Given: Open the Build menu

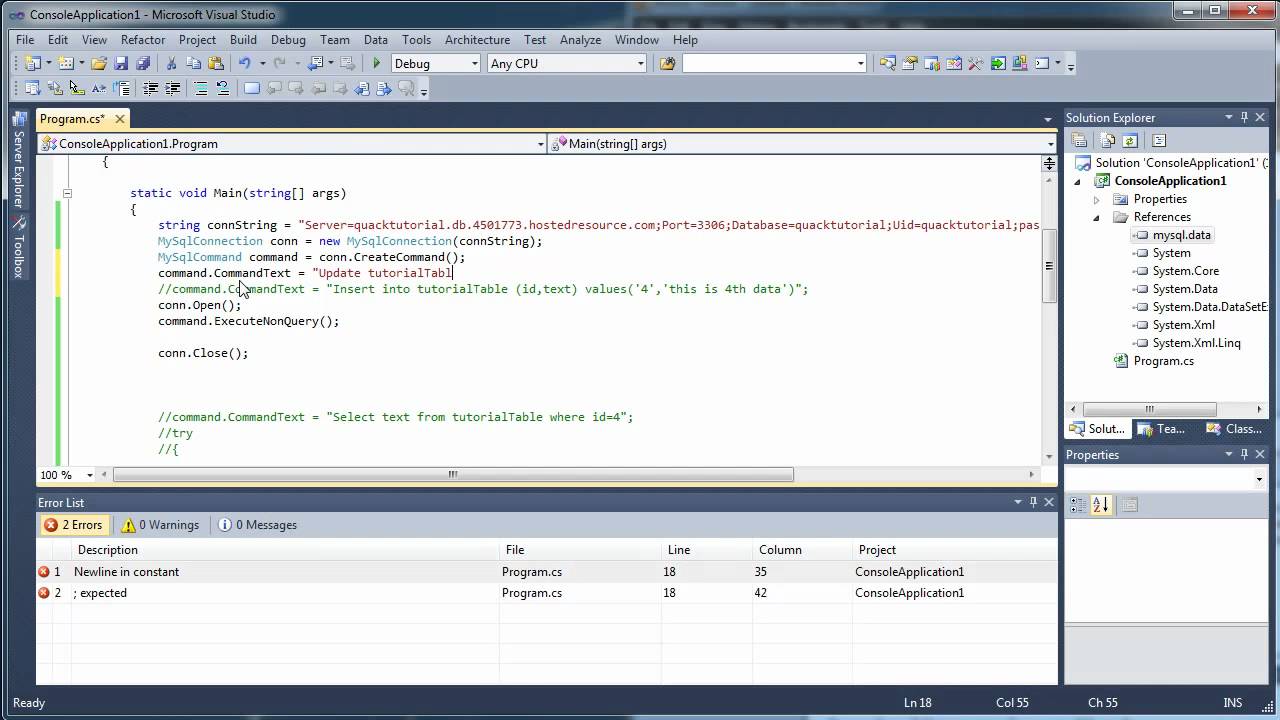Looking at the screenshot, I should point(243,40).
